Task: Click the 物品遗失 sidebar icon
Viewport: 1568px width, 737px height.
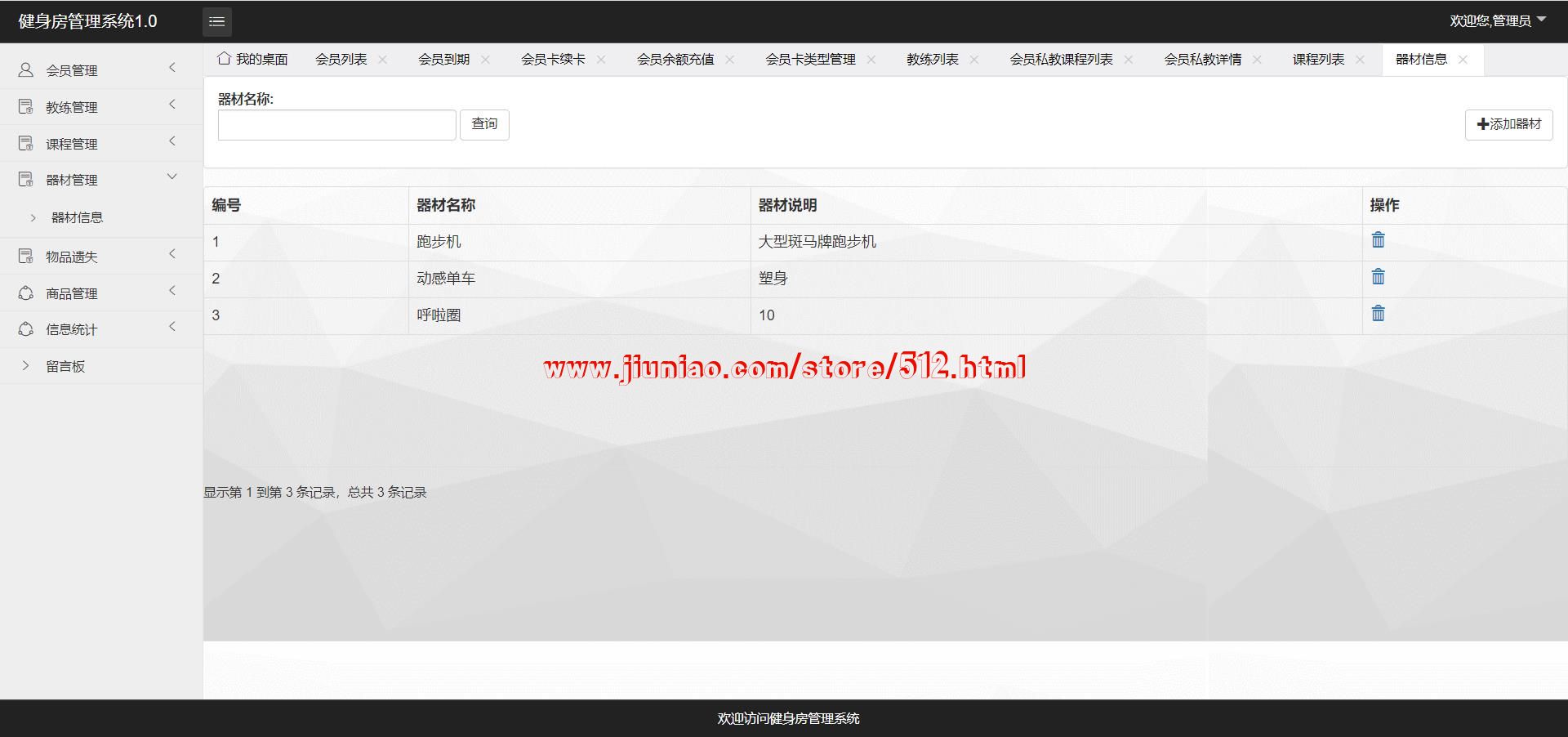Action: (26, 257)
